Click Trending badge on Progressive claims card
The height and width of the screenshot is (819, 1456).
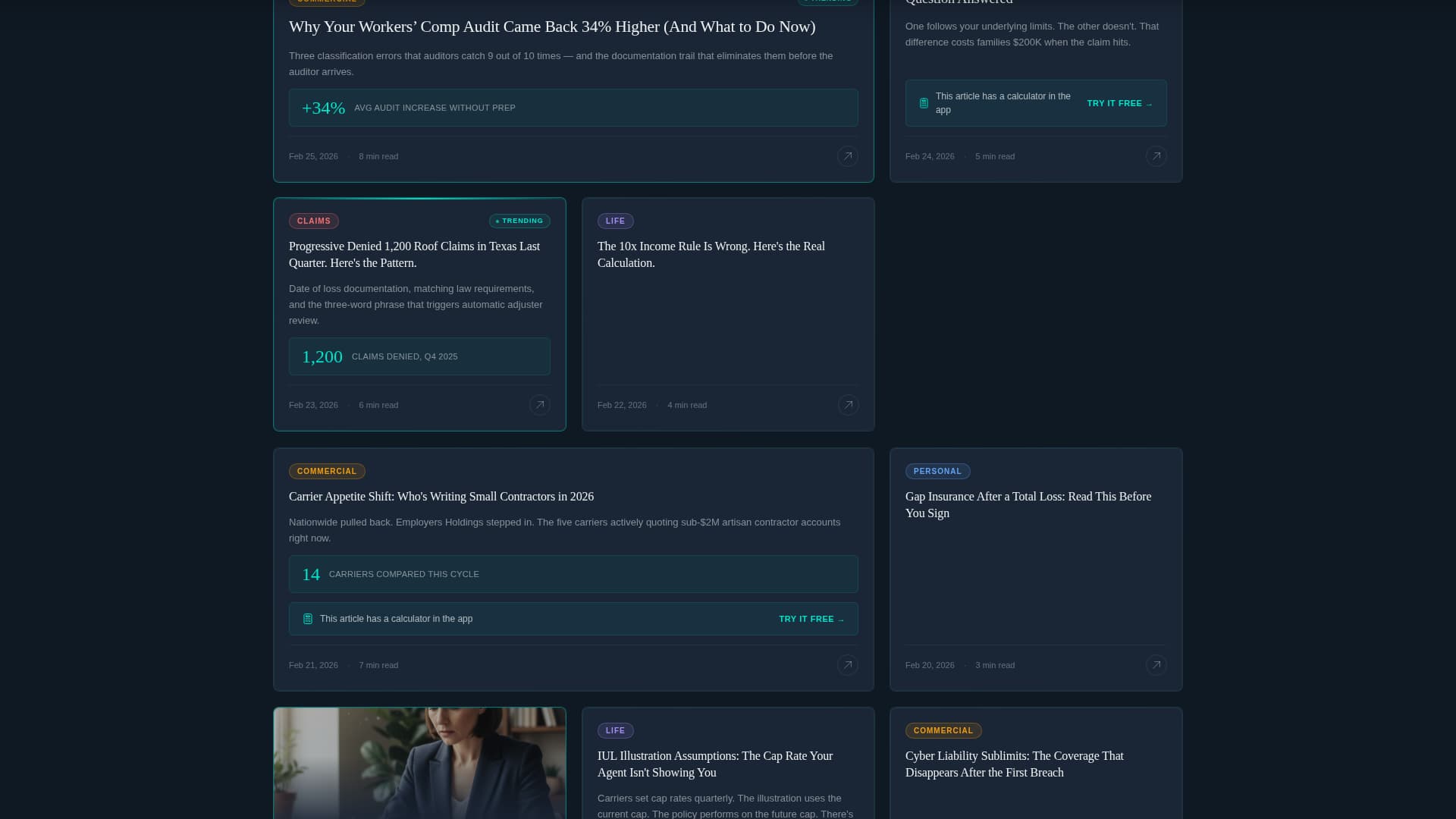(x=519, y=221)
